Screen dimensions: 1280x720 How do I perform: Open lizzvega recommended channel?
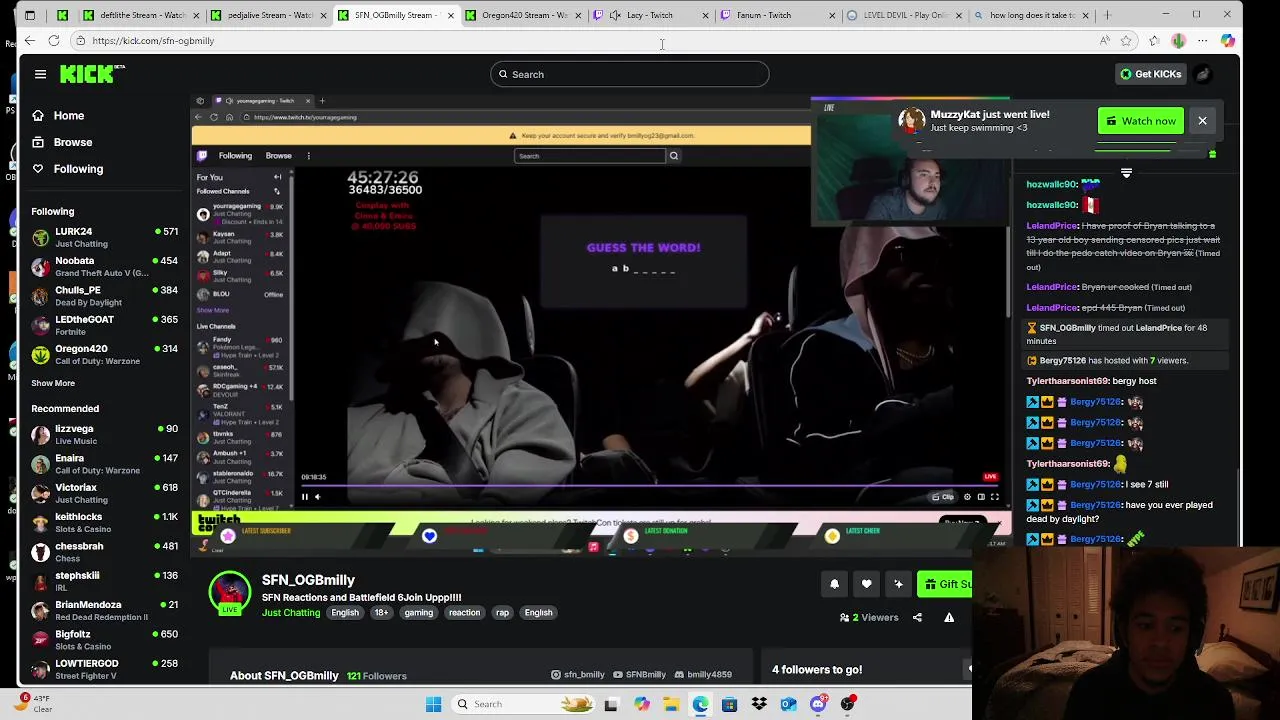105,434
